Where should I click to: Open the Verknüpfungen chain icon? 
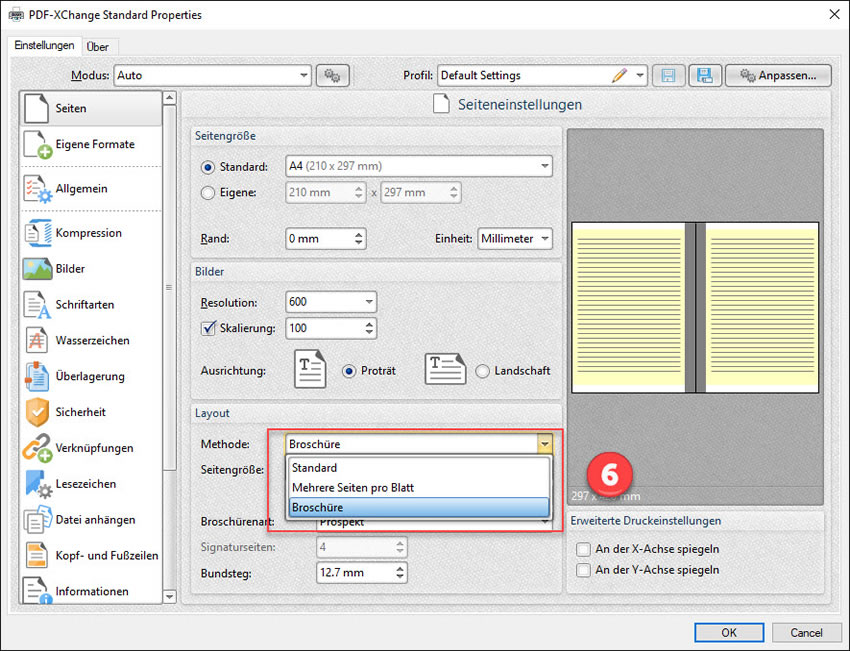[x=37, y=448]
